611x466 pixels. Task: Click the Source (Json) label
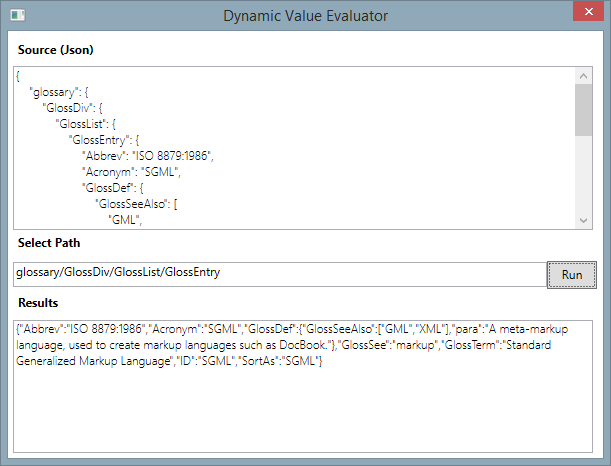(55, 50)
